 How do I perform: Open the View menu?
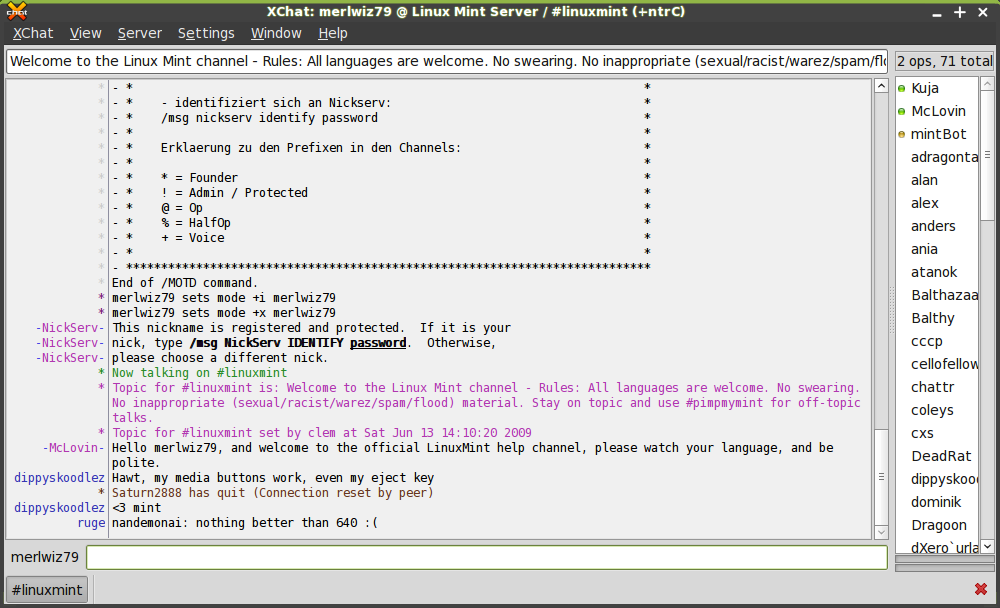click(85, 33)
